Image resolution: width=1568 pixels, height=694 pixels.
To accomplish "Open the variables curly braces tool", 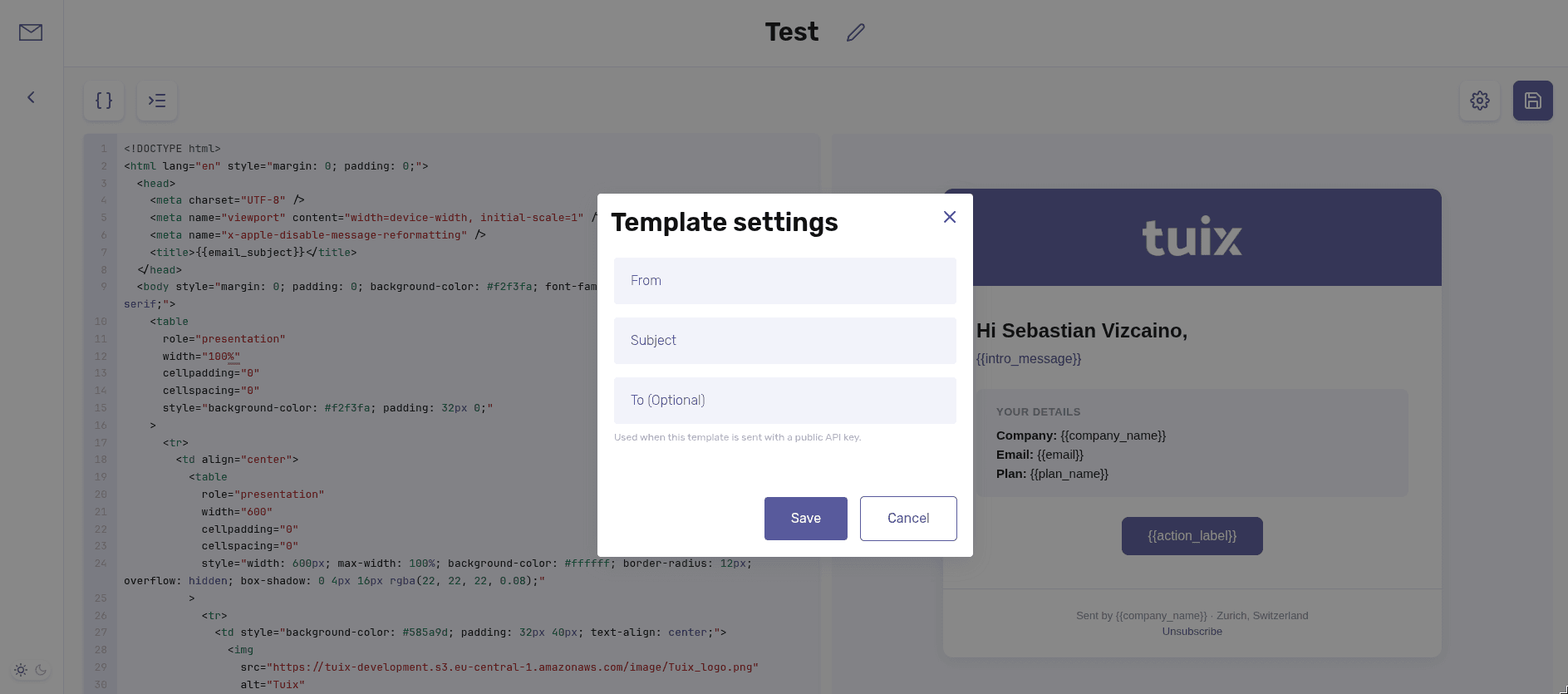I will click(x=104, y=101).
